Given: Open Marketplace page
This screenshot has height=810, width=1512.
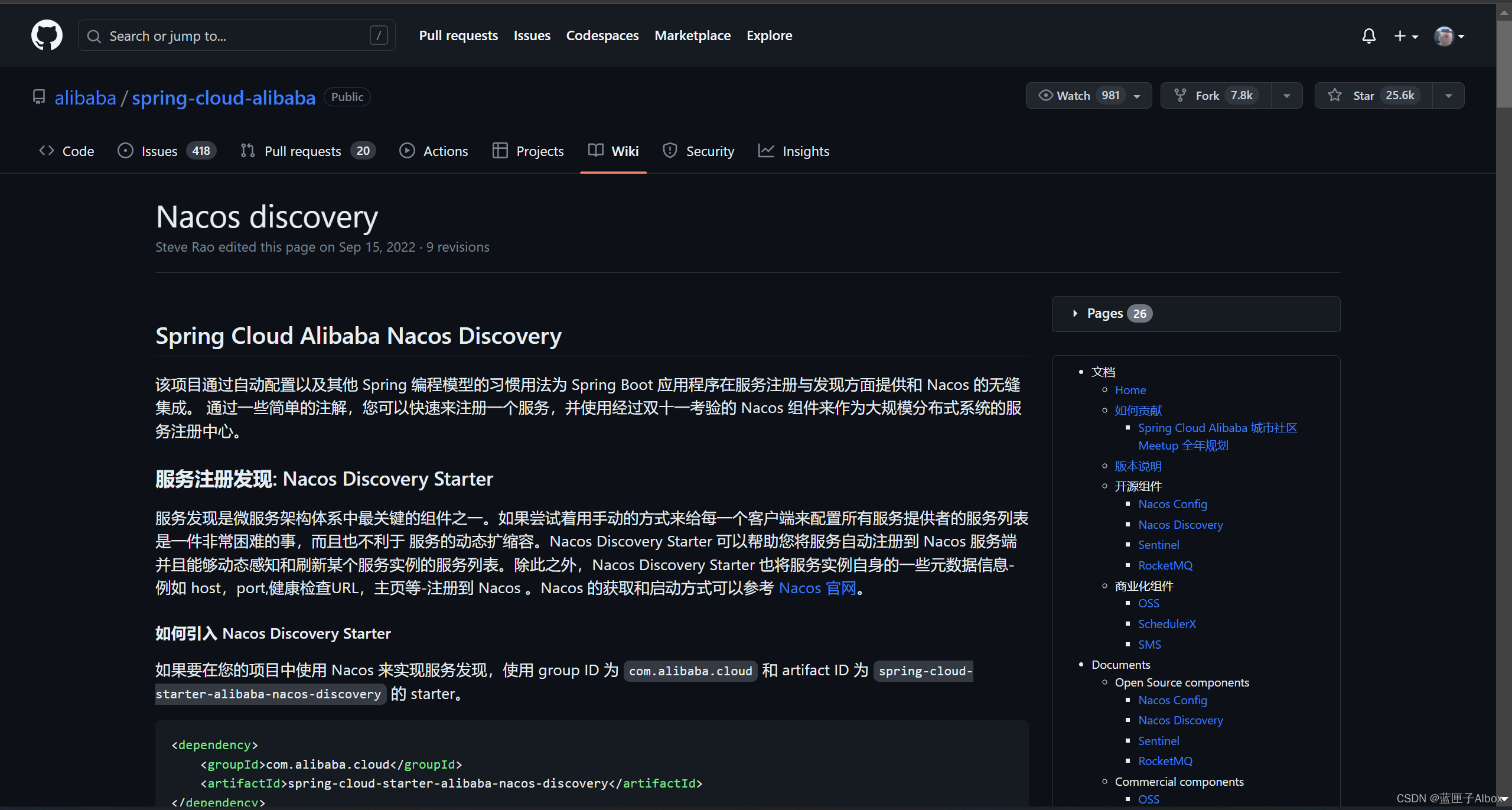Looking at the screenshot, I should pos(692,35).
